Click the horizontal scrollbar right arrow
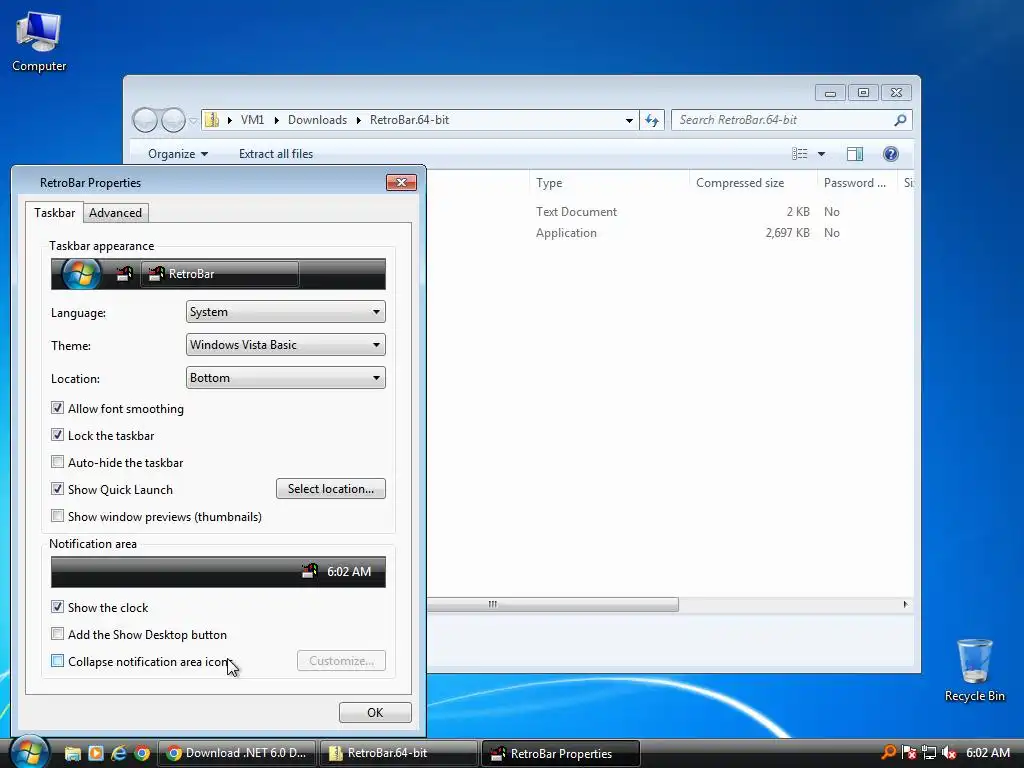The height and width of the screenshot is (768, 1024). point(905,605)
